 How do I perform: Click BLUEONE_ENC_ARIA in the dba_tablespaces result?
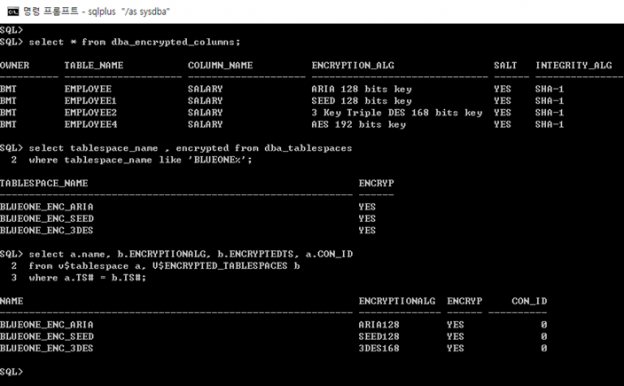click(47, 207)
